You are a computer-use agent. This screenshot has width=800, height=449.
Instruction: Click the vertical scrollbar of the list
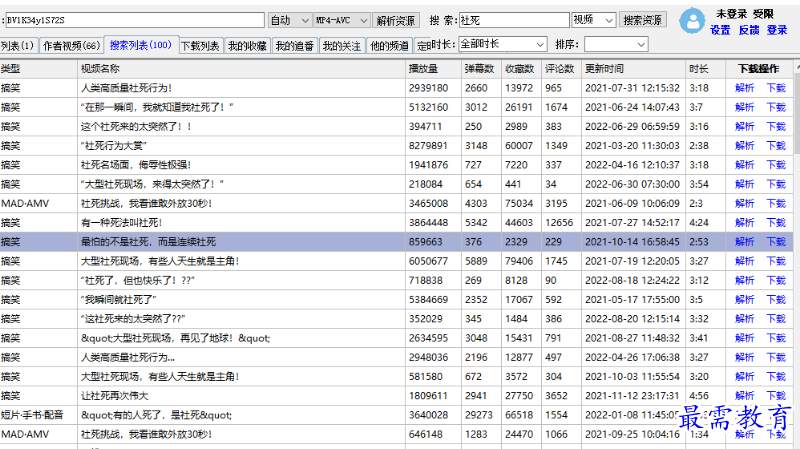pos(796,255)
